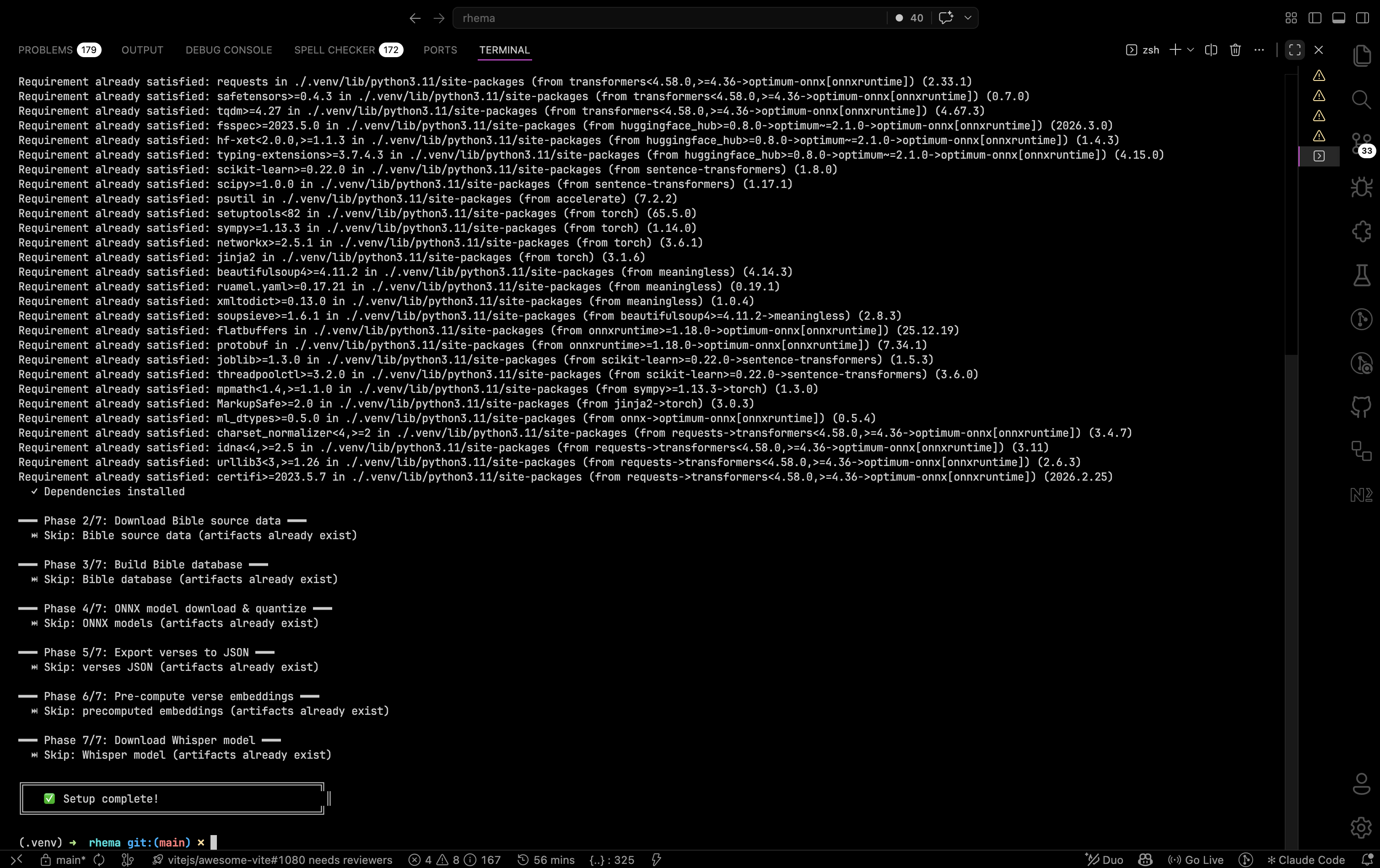
Task: Switch to the SPELL CHECKER tab
Action: [x=349, y=50]
